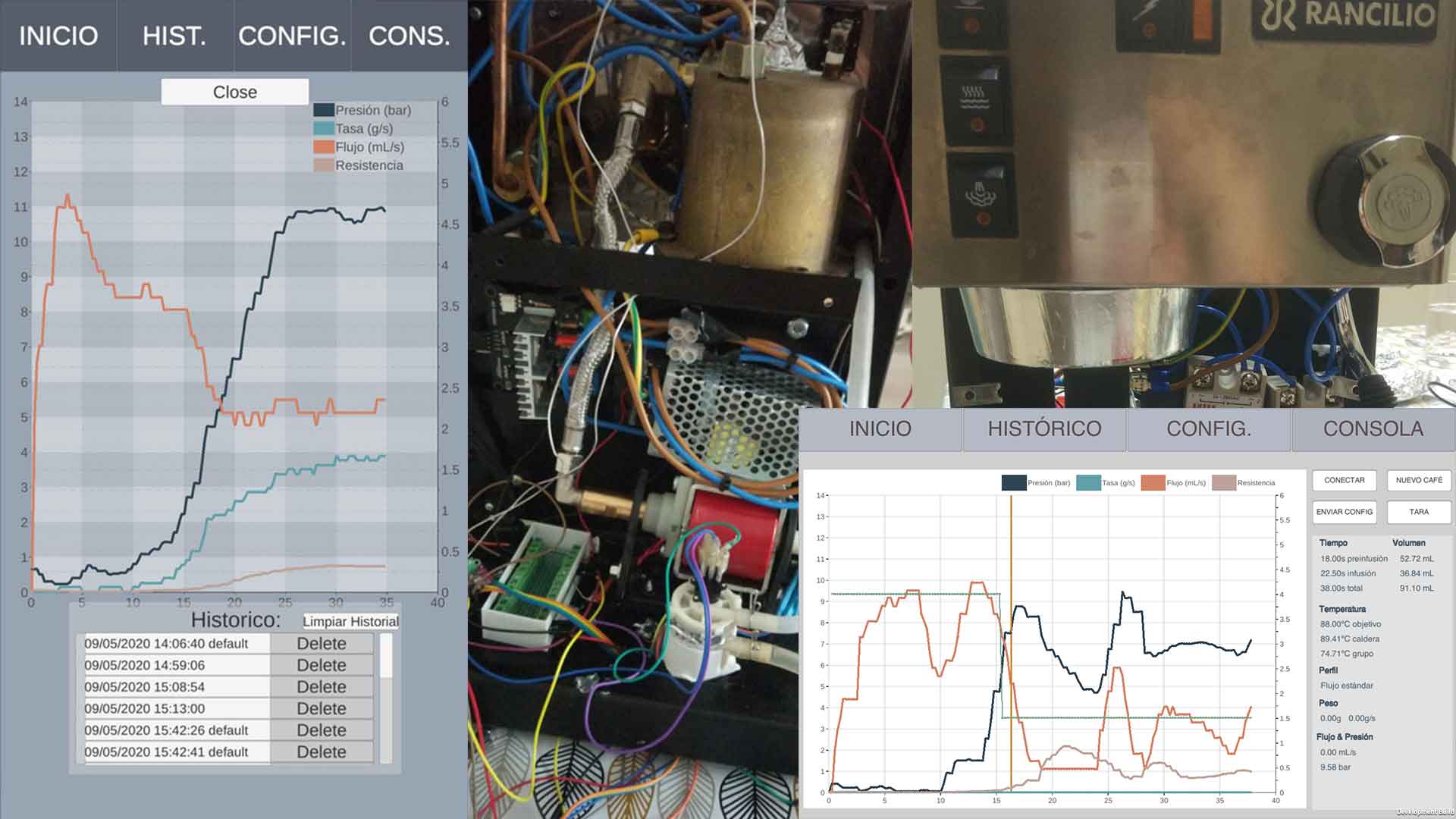1456x819 pixels.
Task: Close the history chart overlay
Action: (x=235, y=92)
